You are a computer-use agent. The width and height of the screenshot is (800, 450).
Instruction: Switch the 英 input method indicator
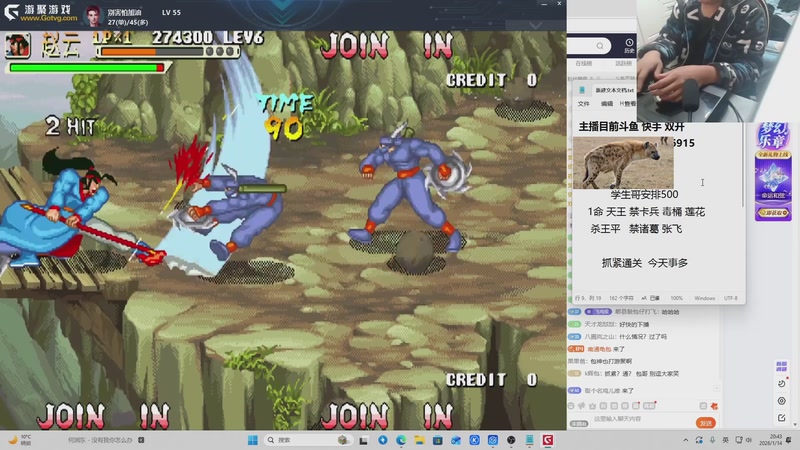[726, 440]
